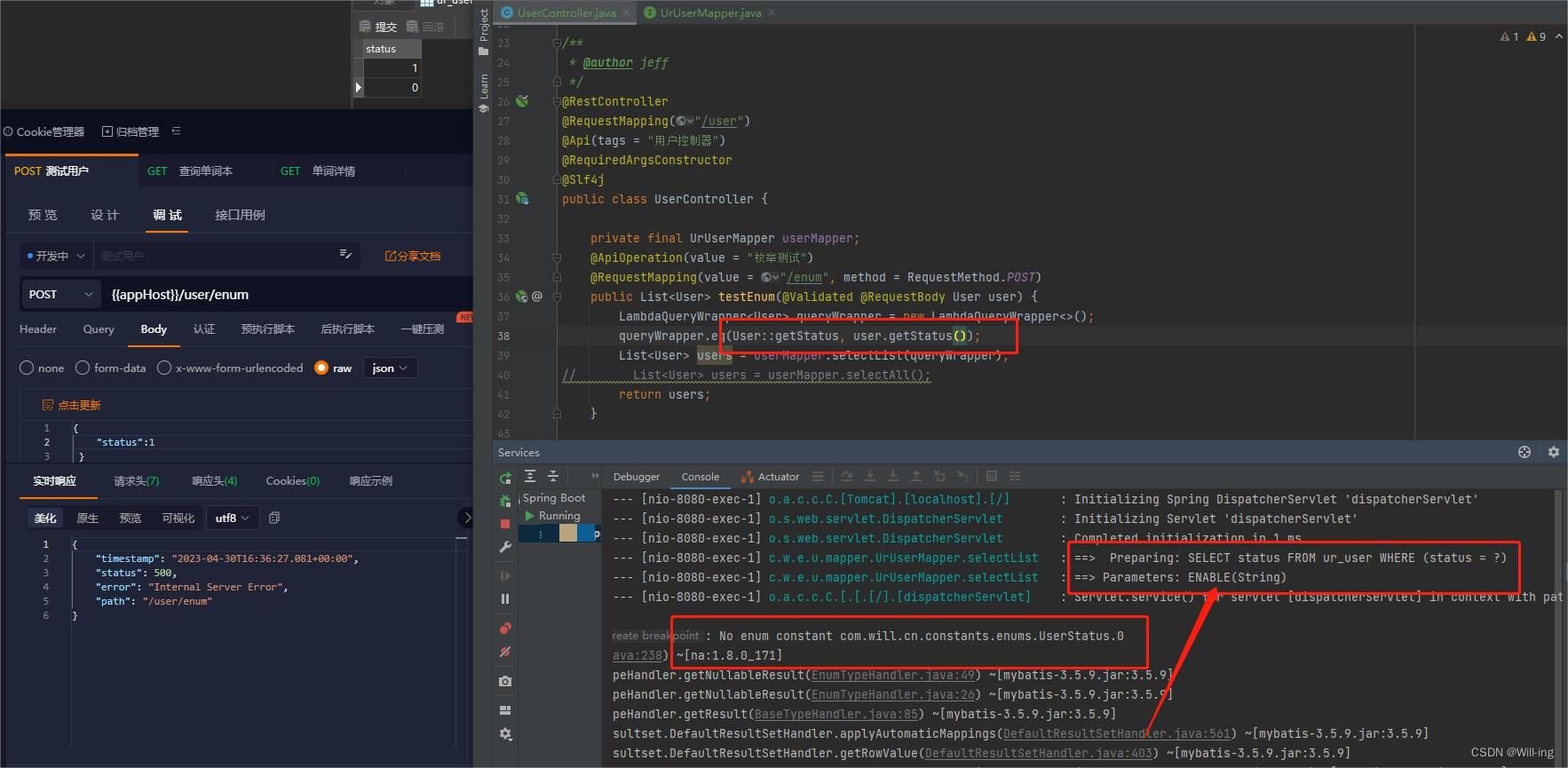The image size is (1568, 768).
Task: Rerun the Spring Boot service in Services panel
Action: click(x=505, y=478)
